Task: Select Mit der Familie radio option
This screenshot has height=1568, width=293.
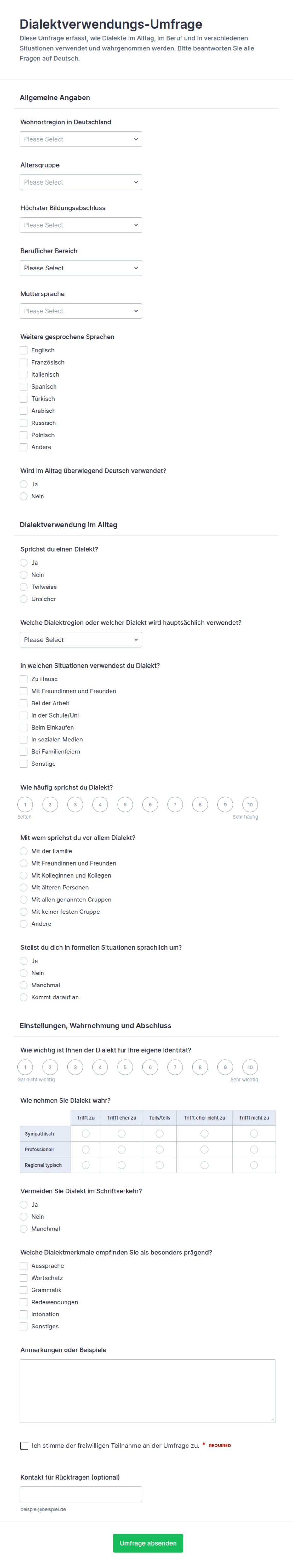Action: pos(24,851)
